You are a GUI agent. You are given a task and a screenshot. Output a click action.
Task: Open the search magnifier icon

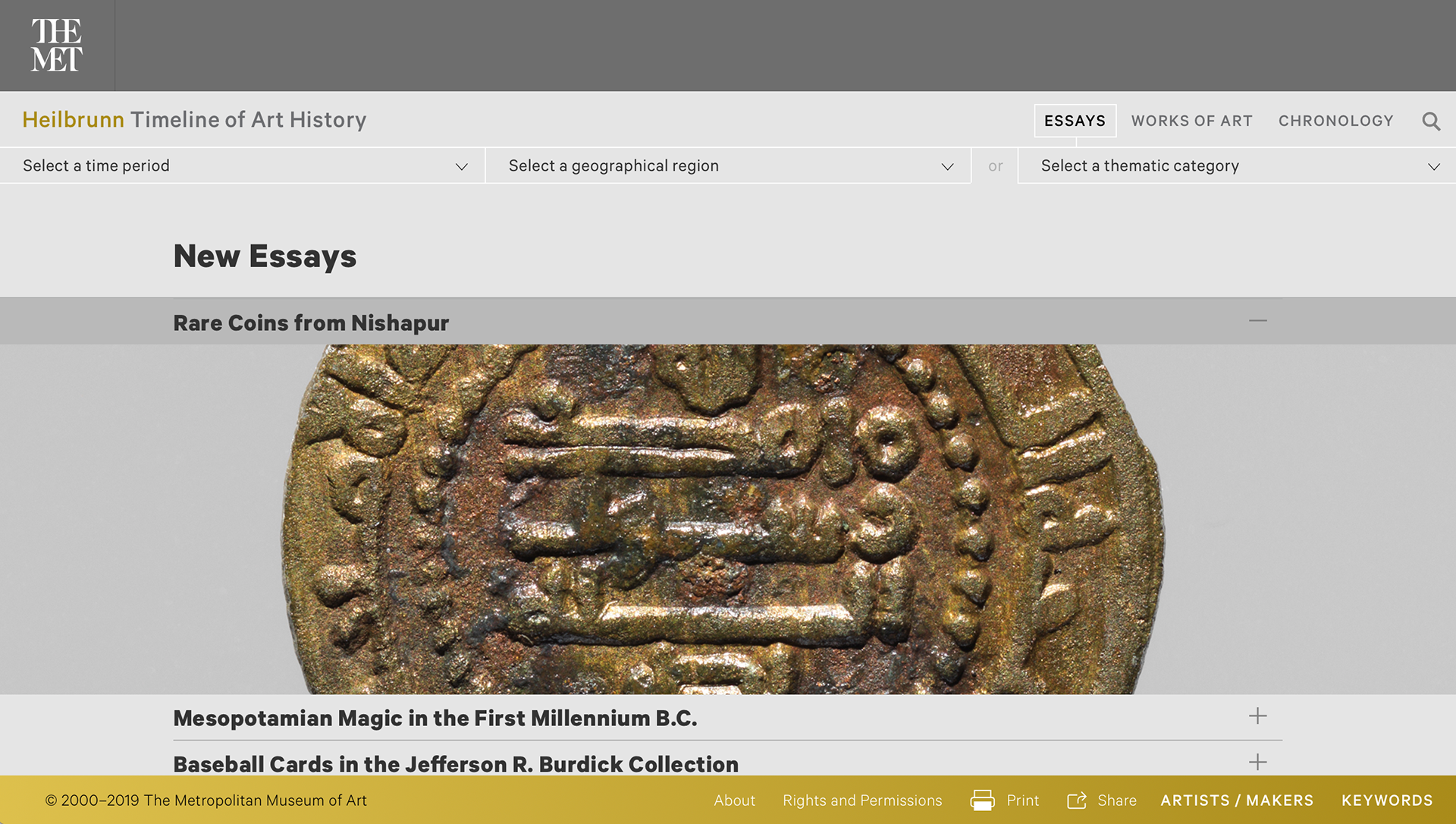point(1431,121)
